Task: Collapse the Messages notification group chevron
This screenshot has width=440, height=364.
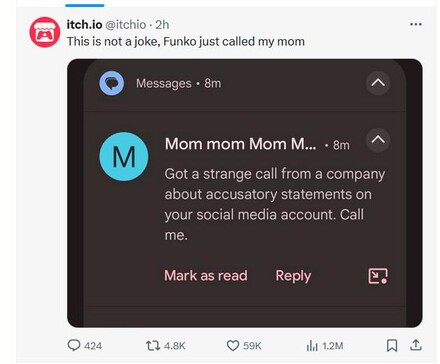Action: [378, 83]
